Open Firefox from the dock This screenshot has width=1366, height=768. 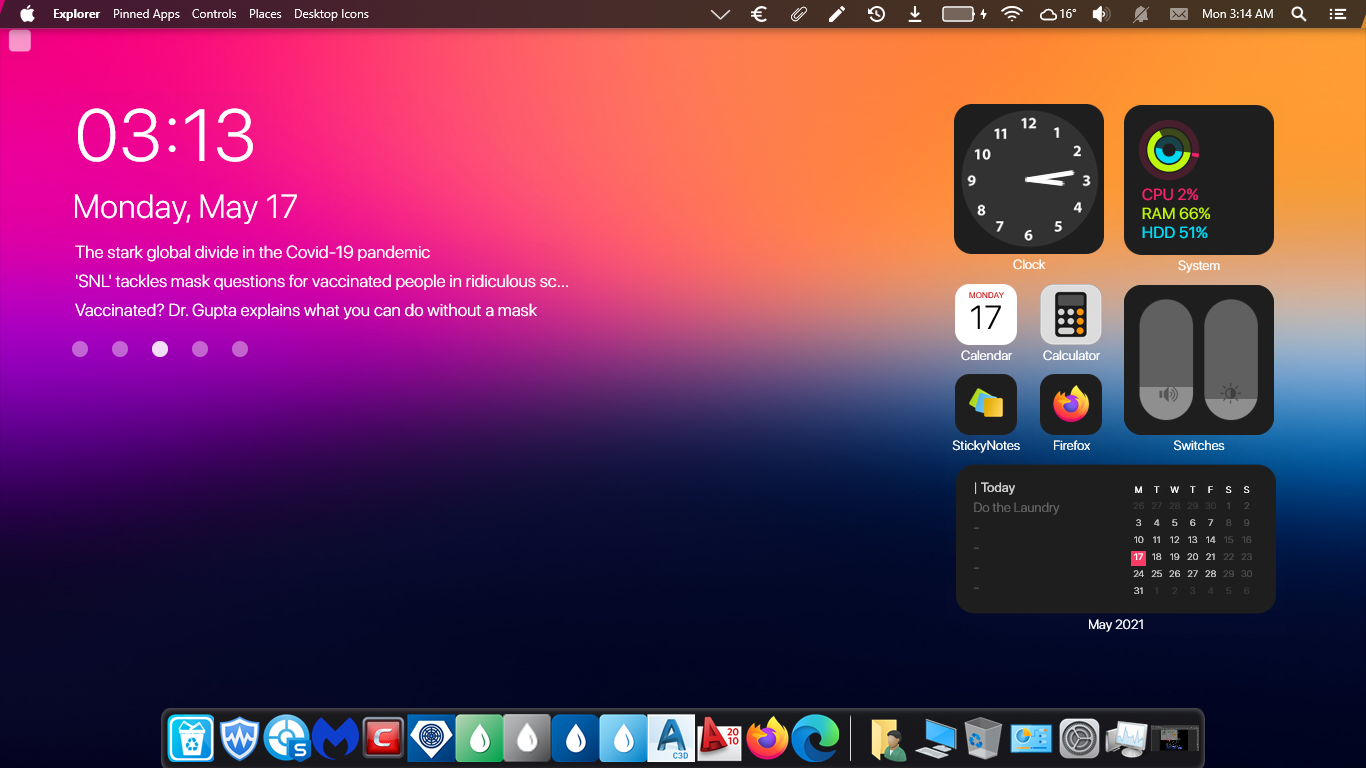pyautogui.click(x=767, y=739)
